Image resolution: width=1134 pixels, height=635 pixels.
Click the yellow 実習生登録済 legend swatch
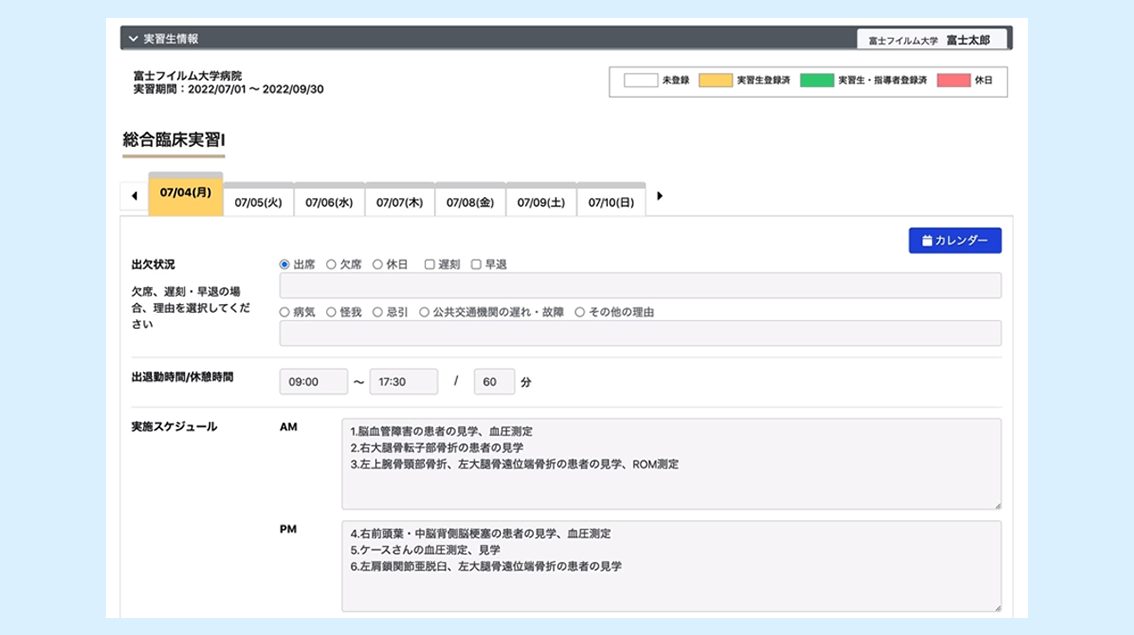tap(715, 81)
